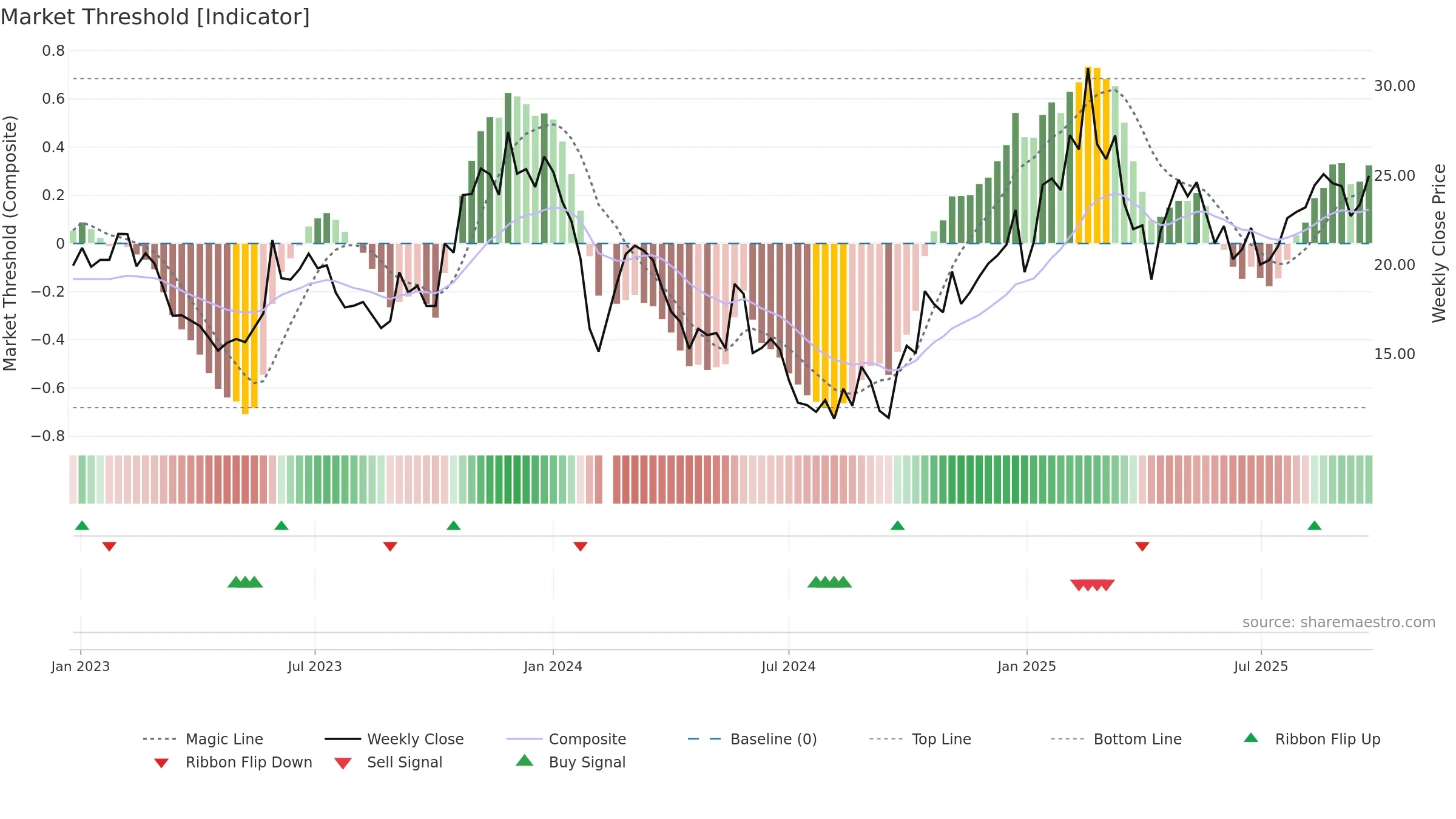
Task: Click the red Ribbon Flip Down legend triangle
Action: 161,763
